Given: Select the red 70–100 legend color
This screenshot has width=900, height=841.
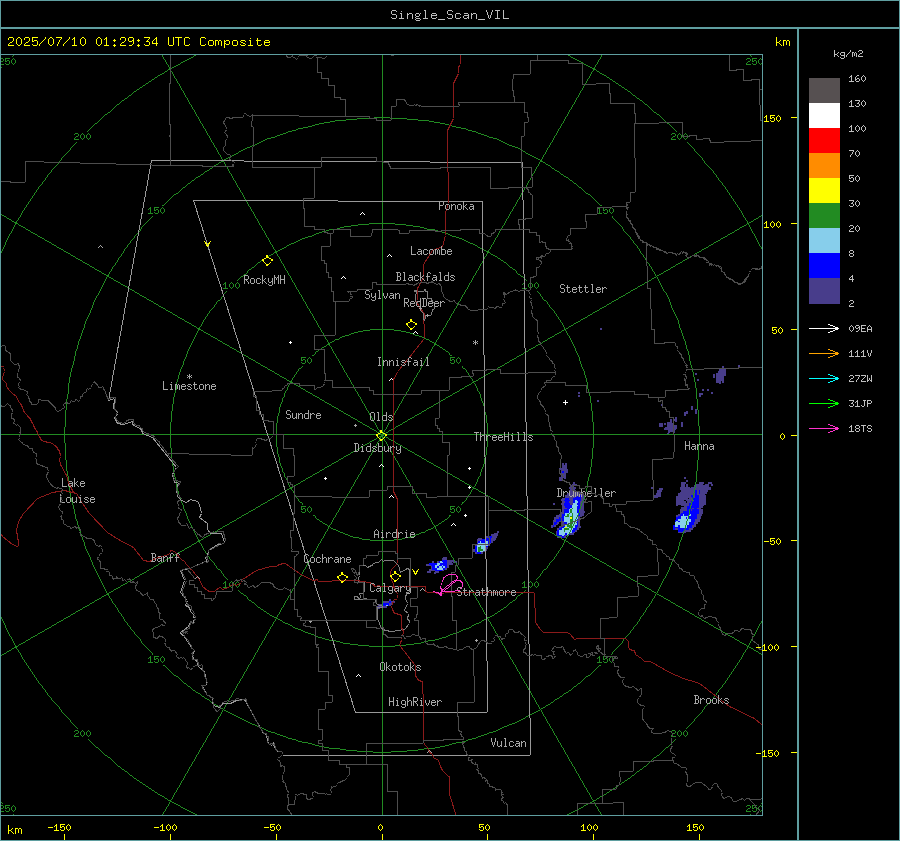Looking at the screenshot, I should tap(824, 141).
